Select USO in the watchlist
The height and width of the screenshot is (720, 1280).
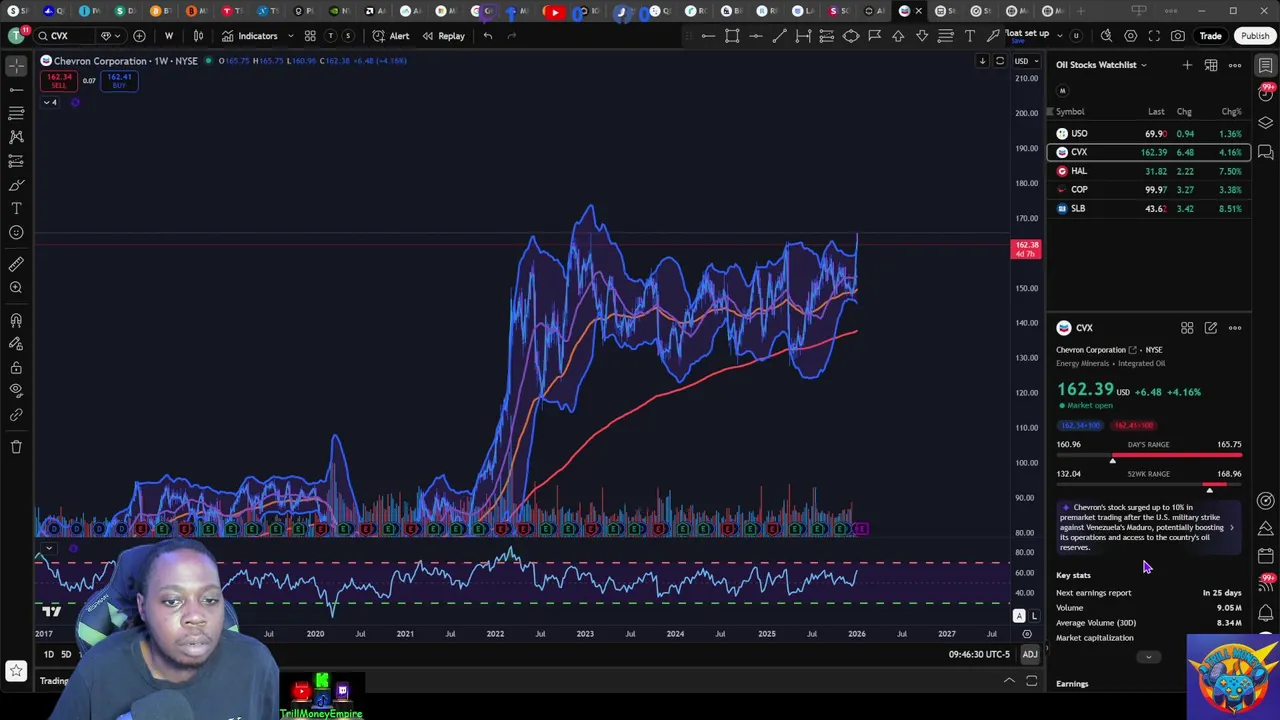coord(1149,134)
